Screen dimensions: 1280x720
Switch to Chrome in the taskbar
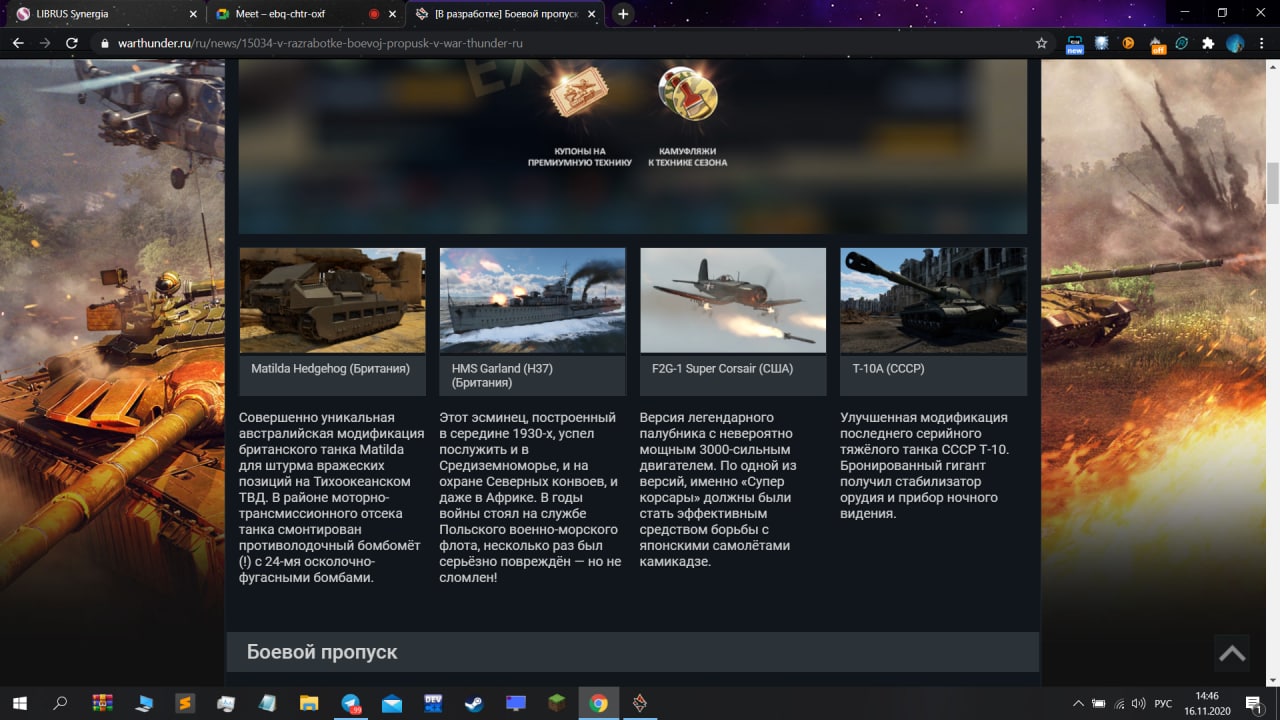(x=598, y=703)
